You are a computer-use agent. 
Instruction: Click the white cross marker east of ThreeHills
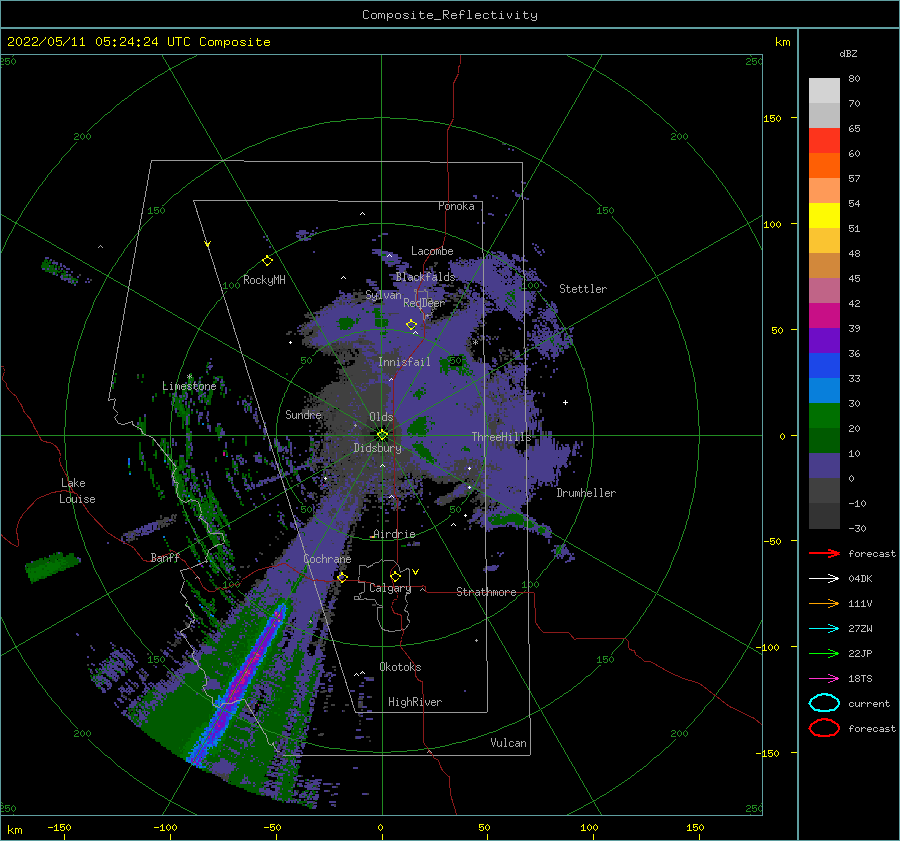click(x=565, y=402)
